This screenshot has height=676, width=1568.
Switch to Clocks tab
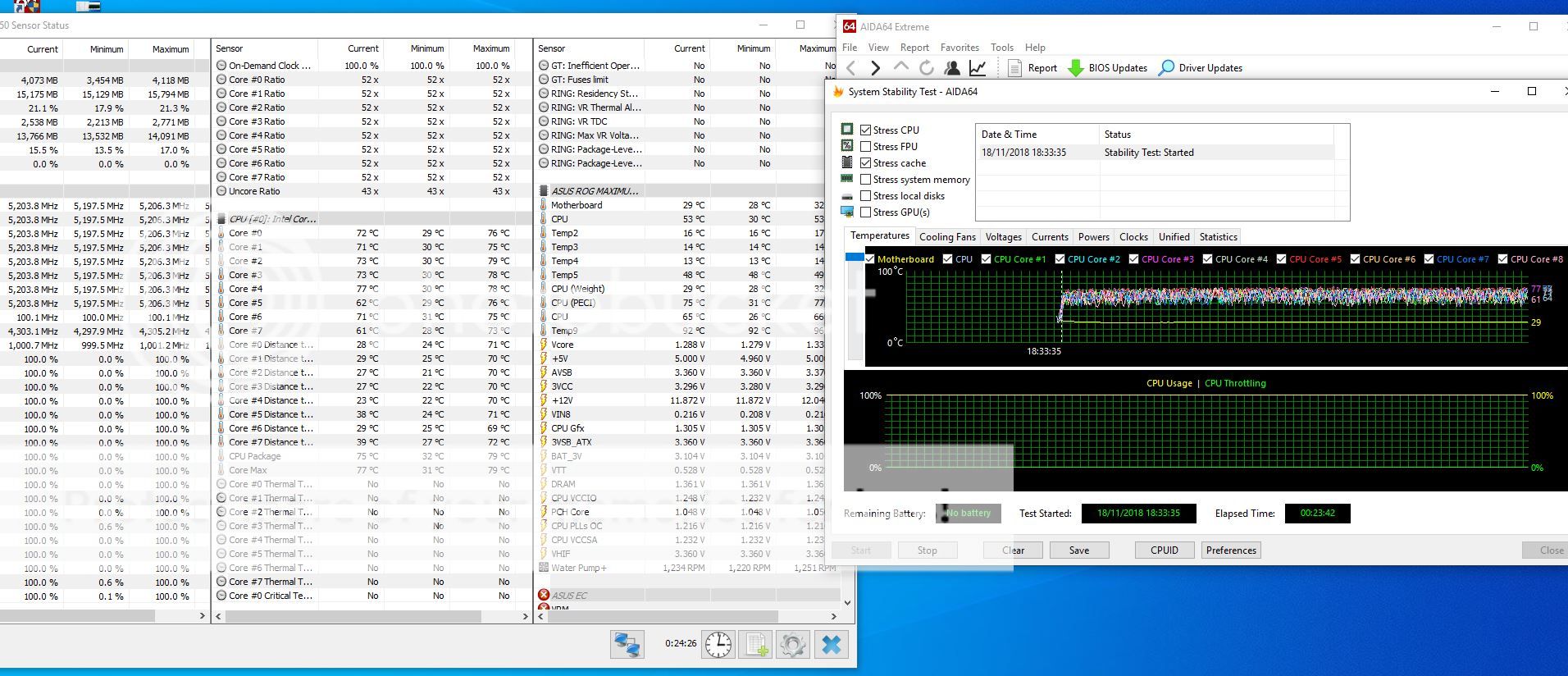point(1133,237)
